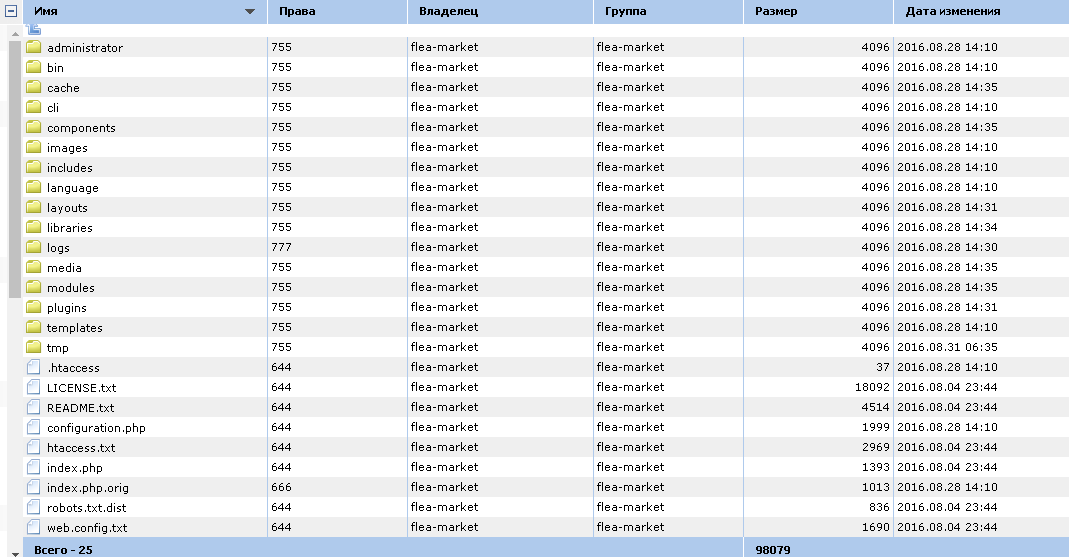The width and height of the screenshot is (1069, 559).
Task: Open the components folder name
Action: tap(81, 128)
